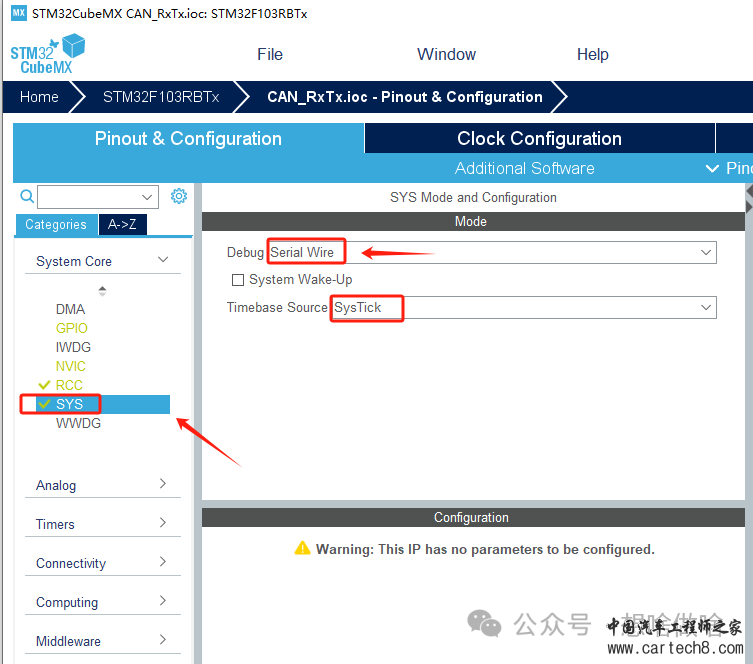The image size is (753, 664).
Task: Switch to the A->Z tab
Action: (122, 225)
